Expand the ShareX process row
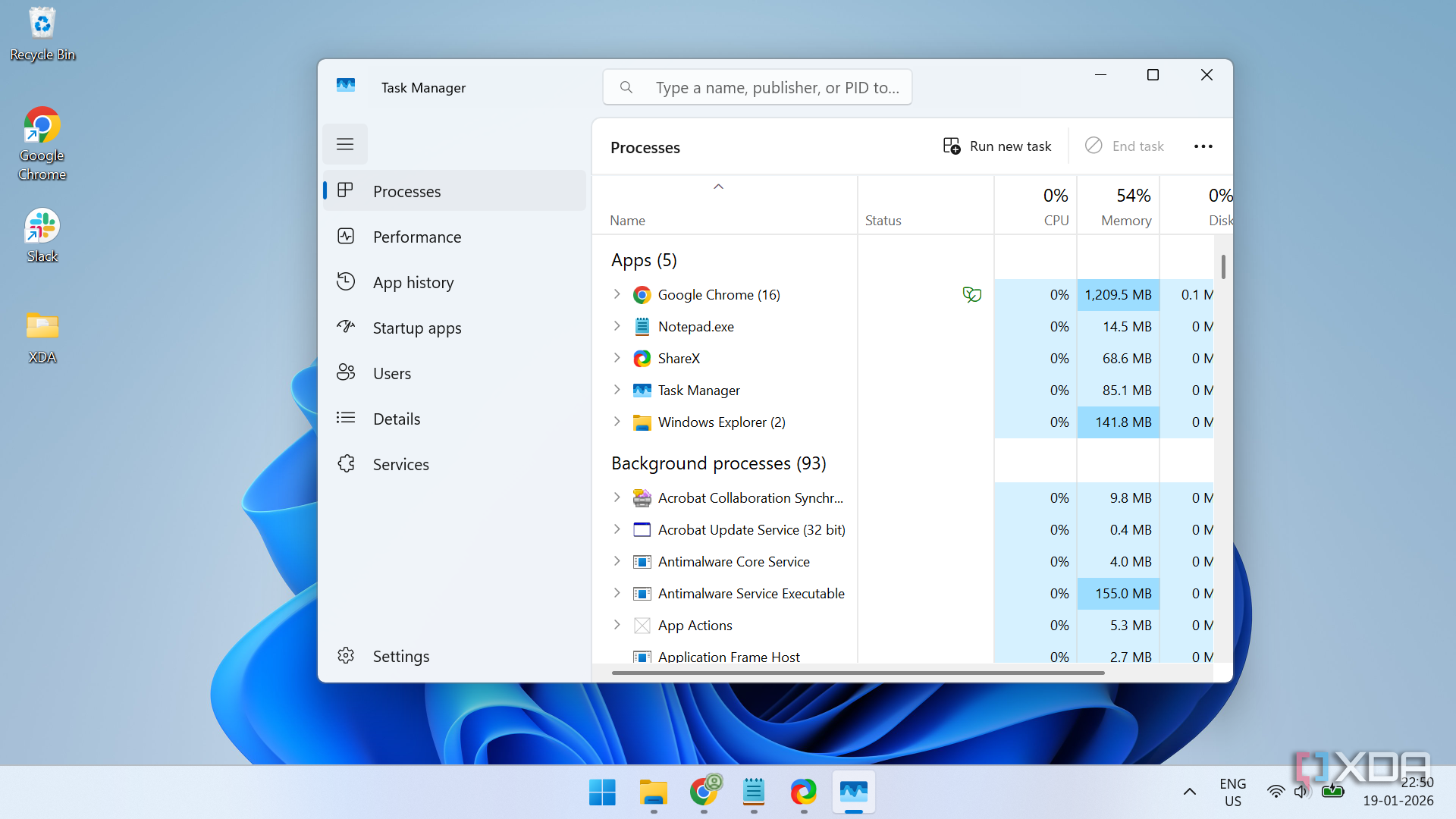The image size is (1456, 819). pyautogui.click(x=617, y=358)
